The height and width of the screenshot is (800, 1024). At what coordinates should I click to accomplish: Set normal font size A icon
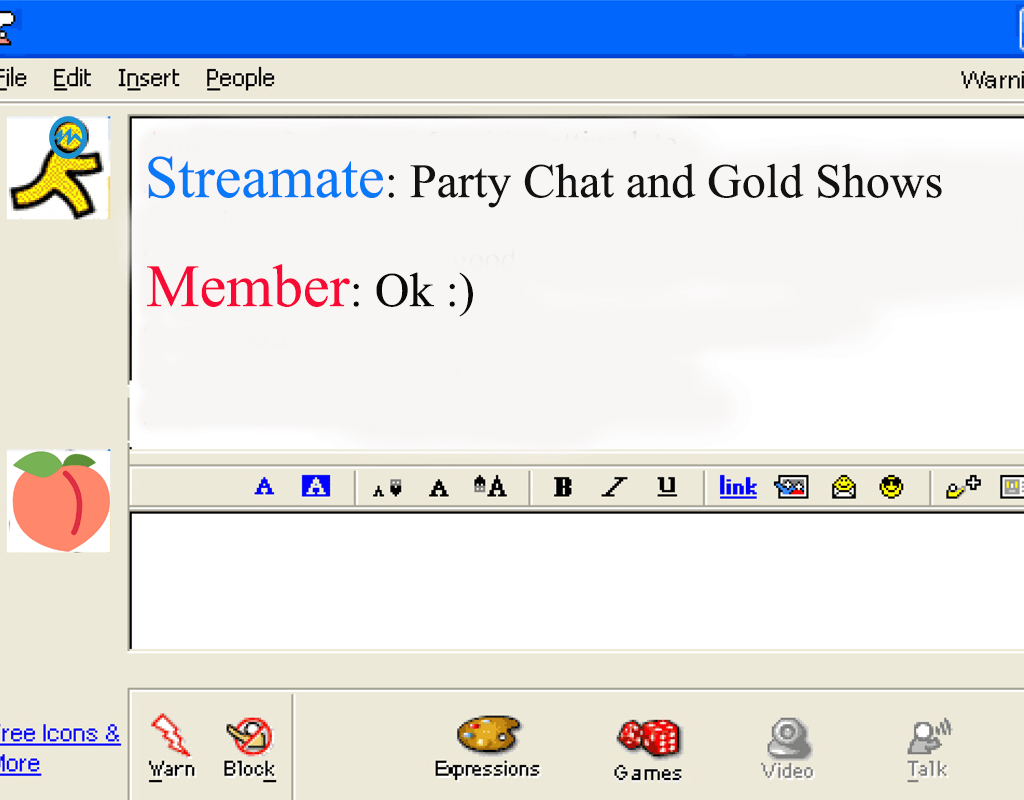(439, 488)
